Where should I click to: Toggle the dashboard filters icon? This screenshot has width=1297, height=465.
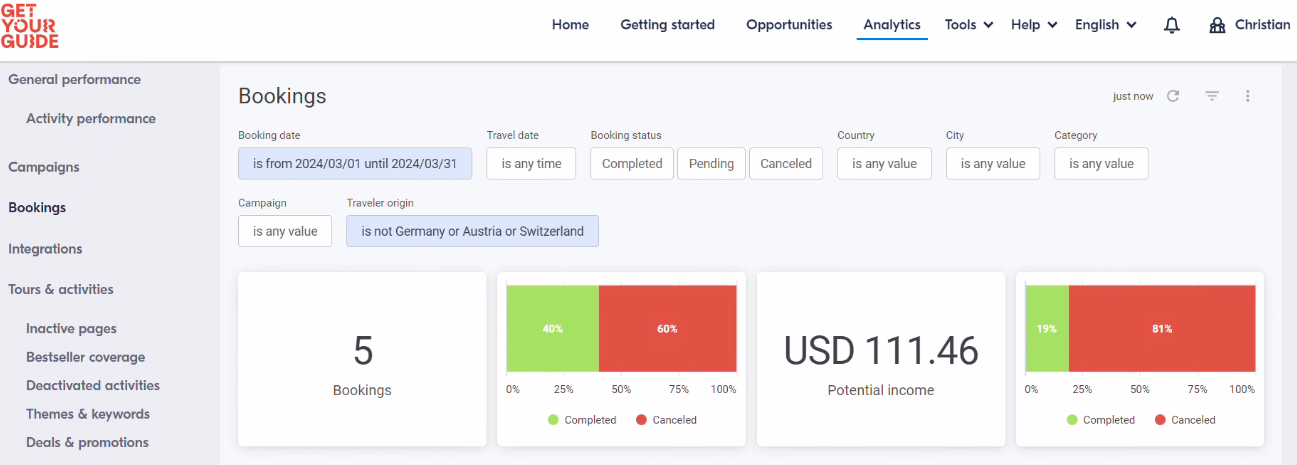1212,96
